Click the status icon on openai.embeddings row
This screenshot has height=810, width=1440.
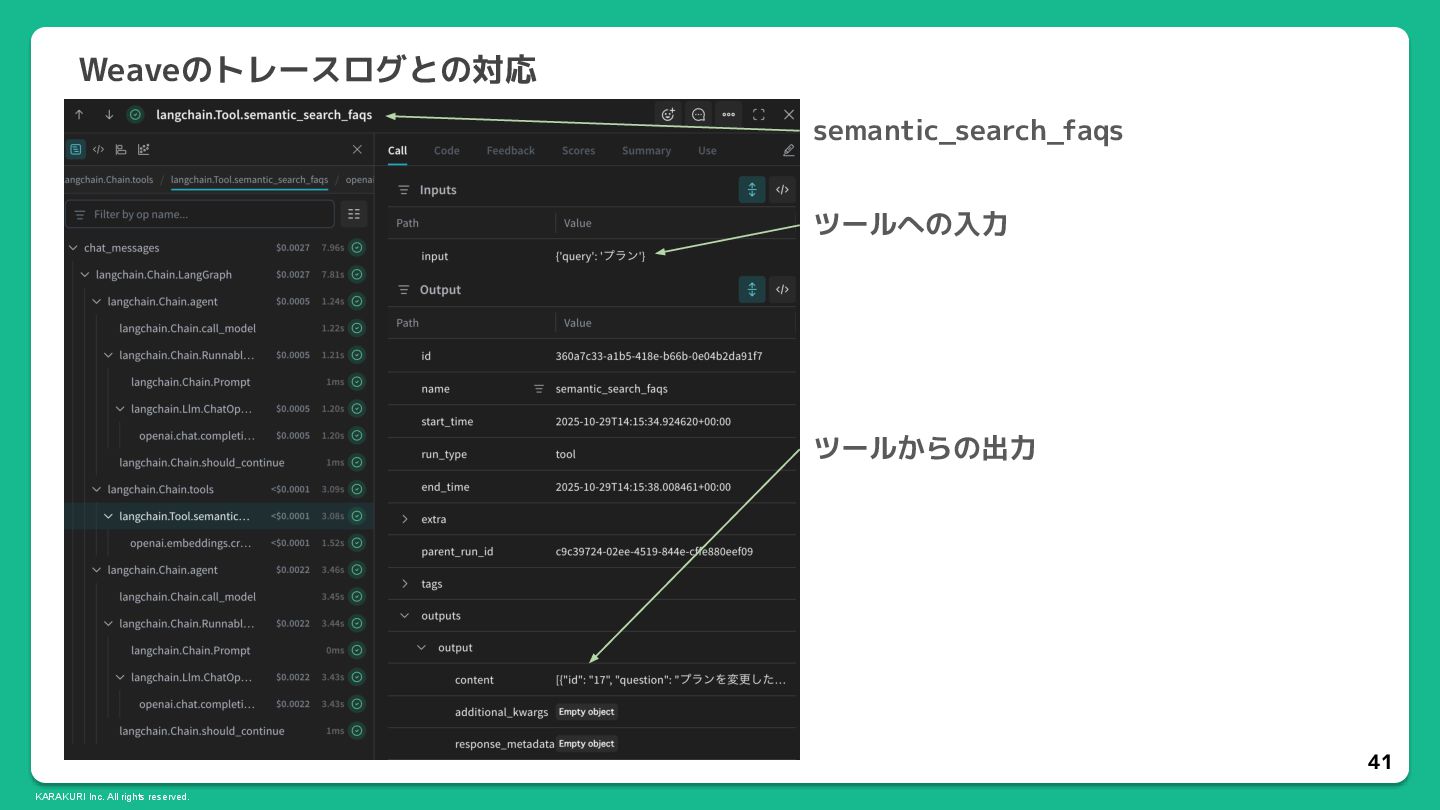(x=357, y=543)
